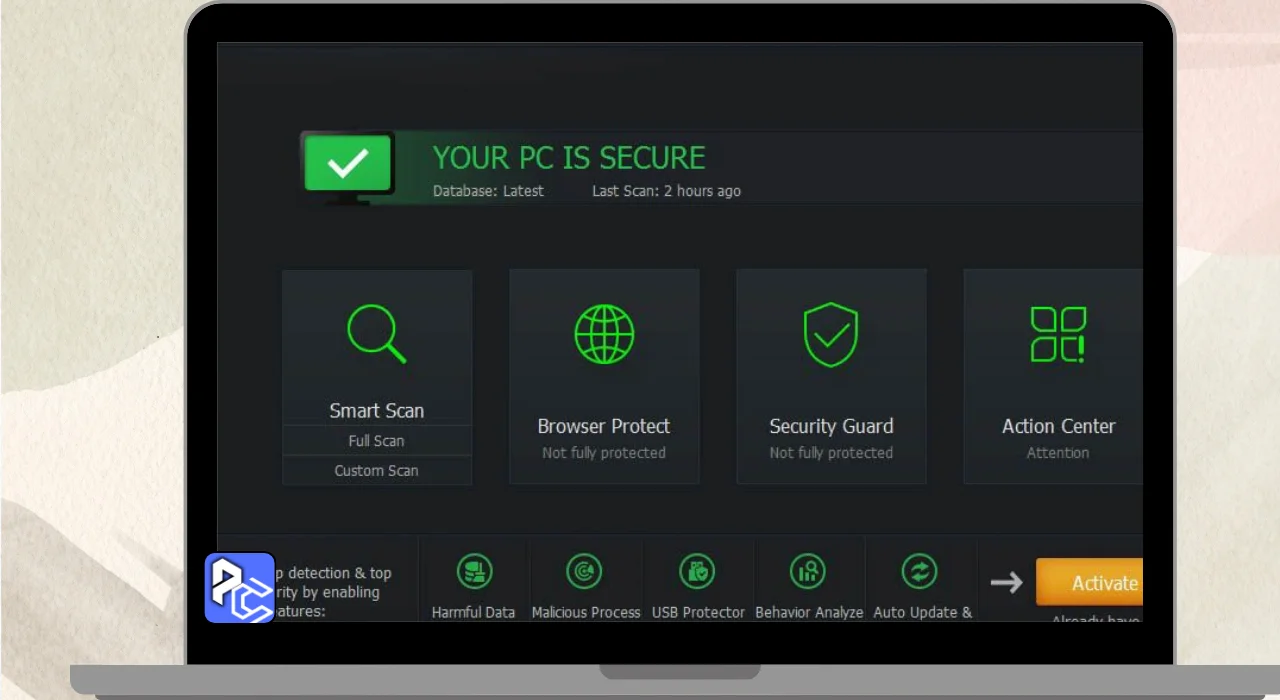Click the Behavior Analyze feature icon

pyautogui.click(x=808, y=572)
